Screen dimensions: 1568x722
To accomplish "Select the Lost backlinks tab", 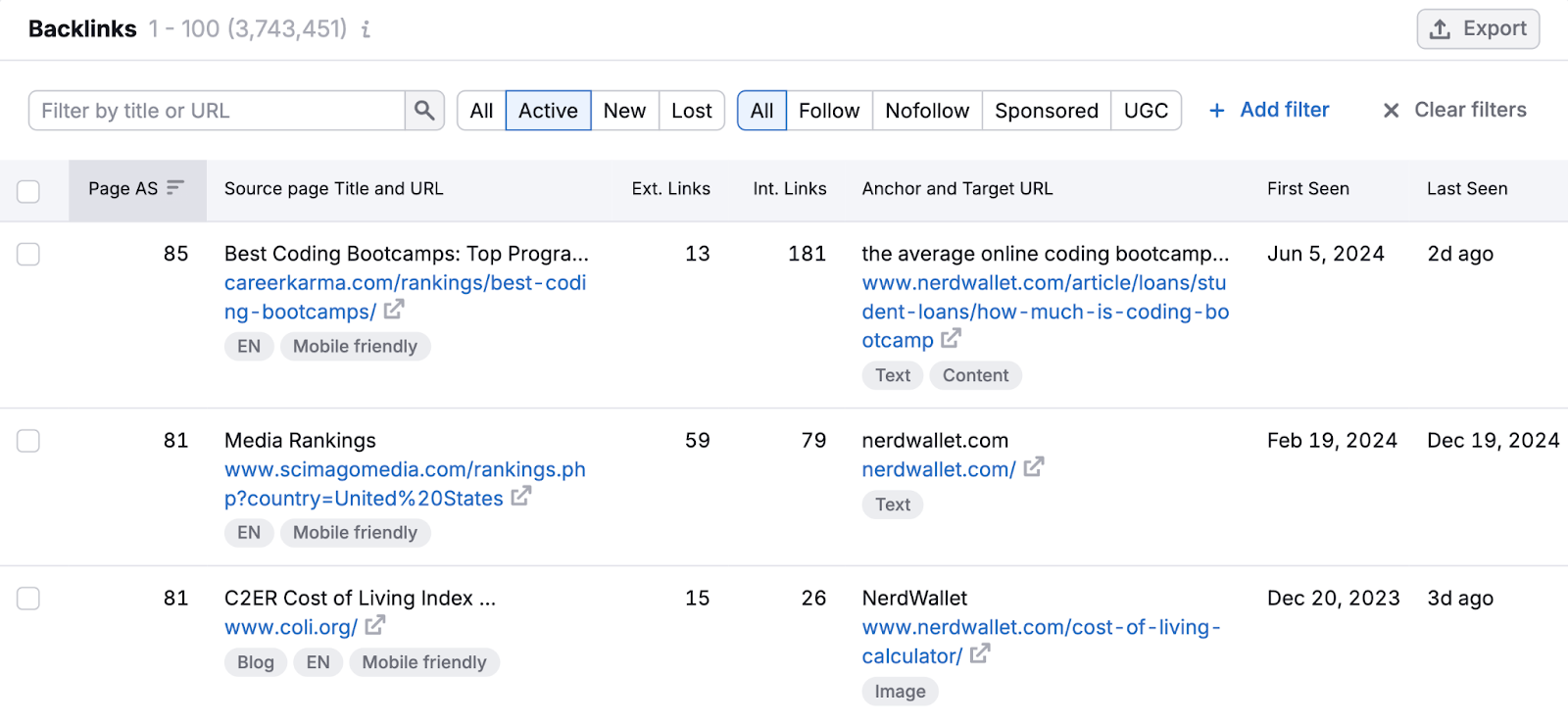I will [692, 111].
